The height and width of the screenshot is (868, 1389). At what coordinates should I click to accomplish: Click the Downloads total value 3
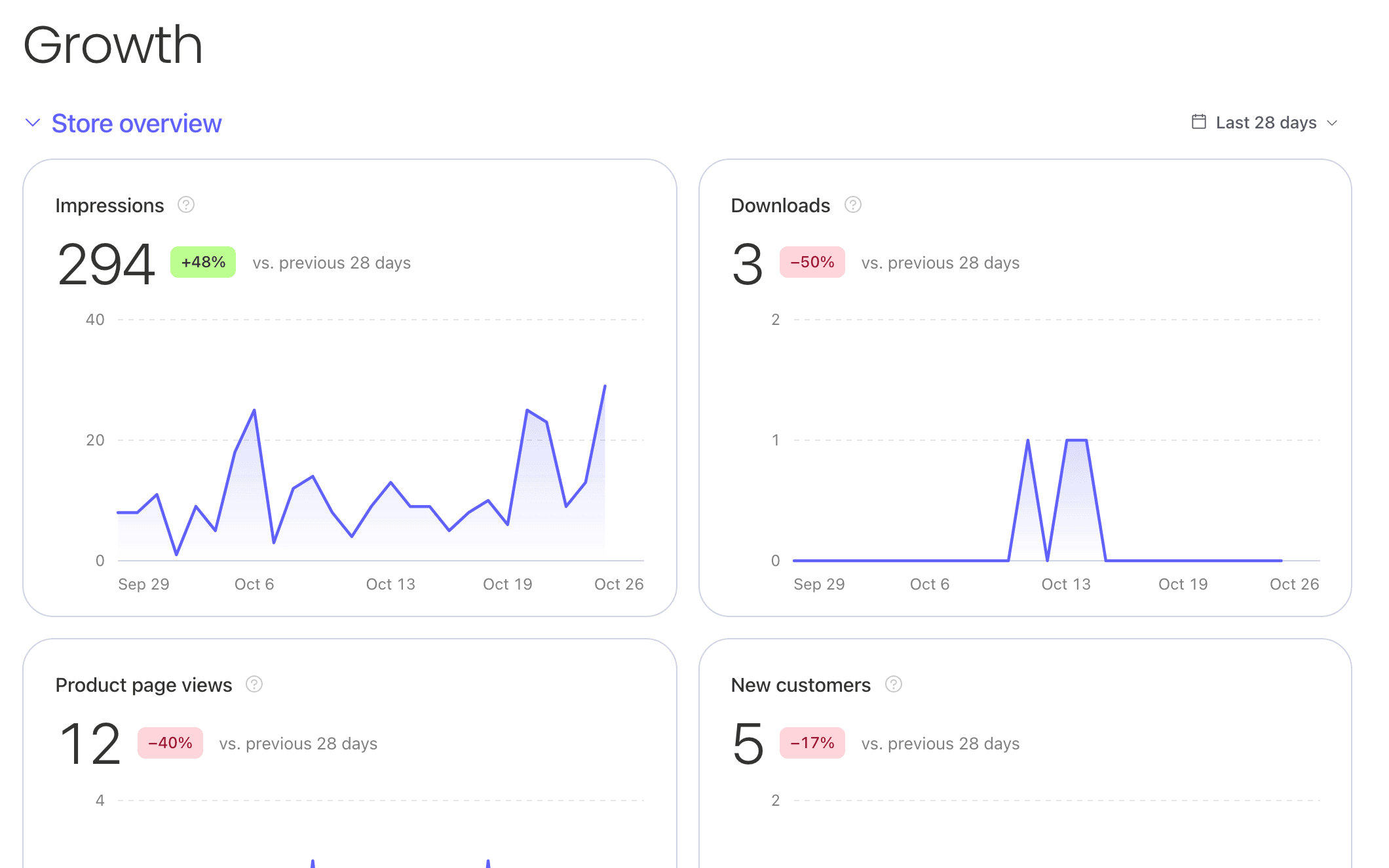point(748,264)
